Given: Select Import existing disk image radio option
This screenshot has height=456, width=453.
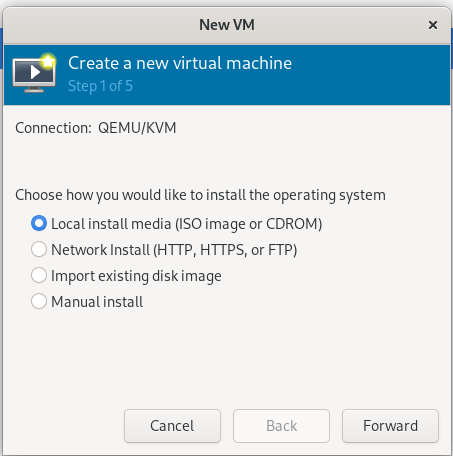Looking at the screenshot, I should (x=39, y=275).
